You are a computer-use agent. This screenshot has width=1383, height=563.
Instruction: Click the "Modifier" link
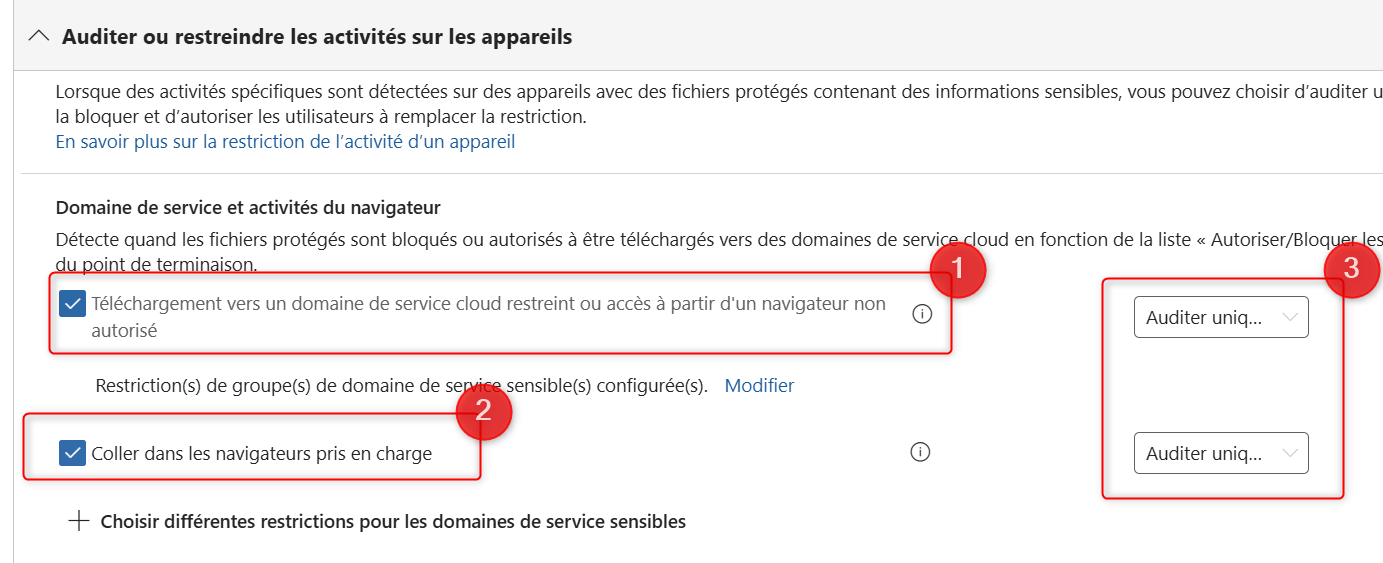(x=759, y=385)
